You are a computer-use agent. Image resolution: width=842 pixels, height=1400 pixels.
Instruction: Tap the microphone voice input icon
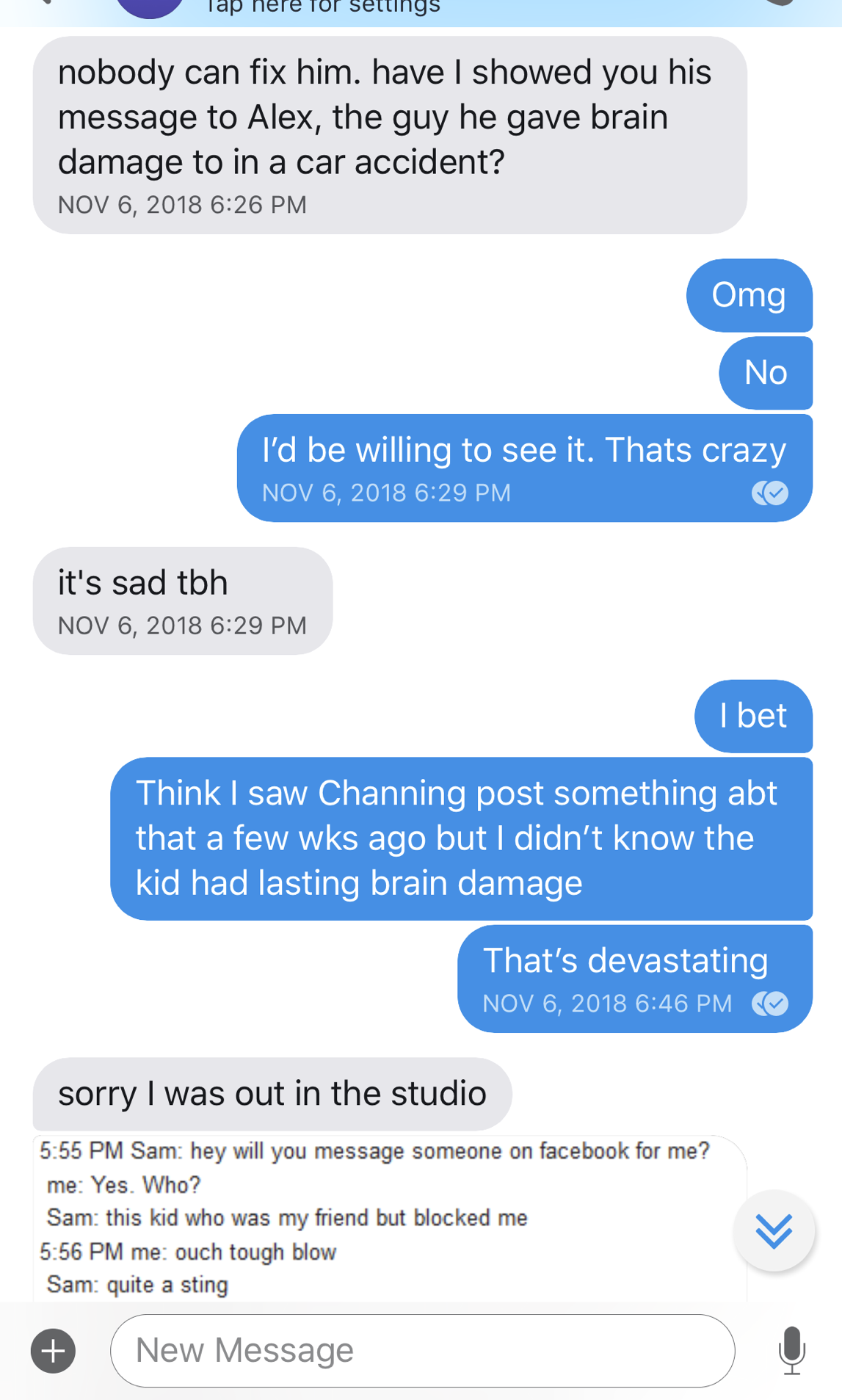tap(792, 1350)
